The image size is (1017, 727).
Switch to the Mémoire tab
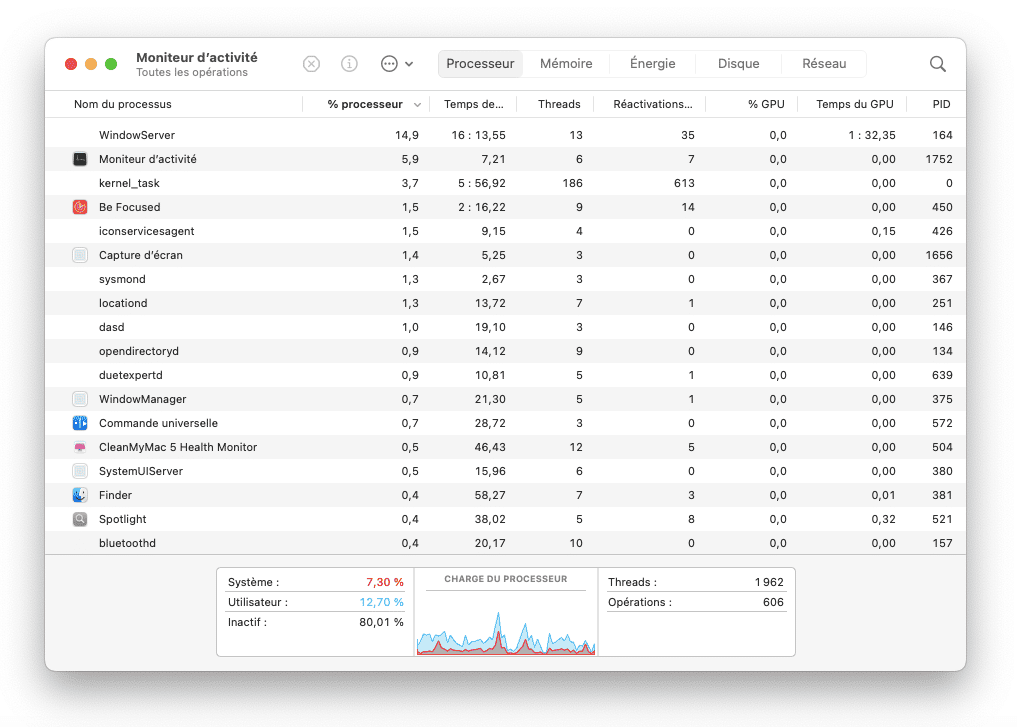point(566,64)
